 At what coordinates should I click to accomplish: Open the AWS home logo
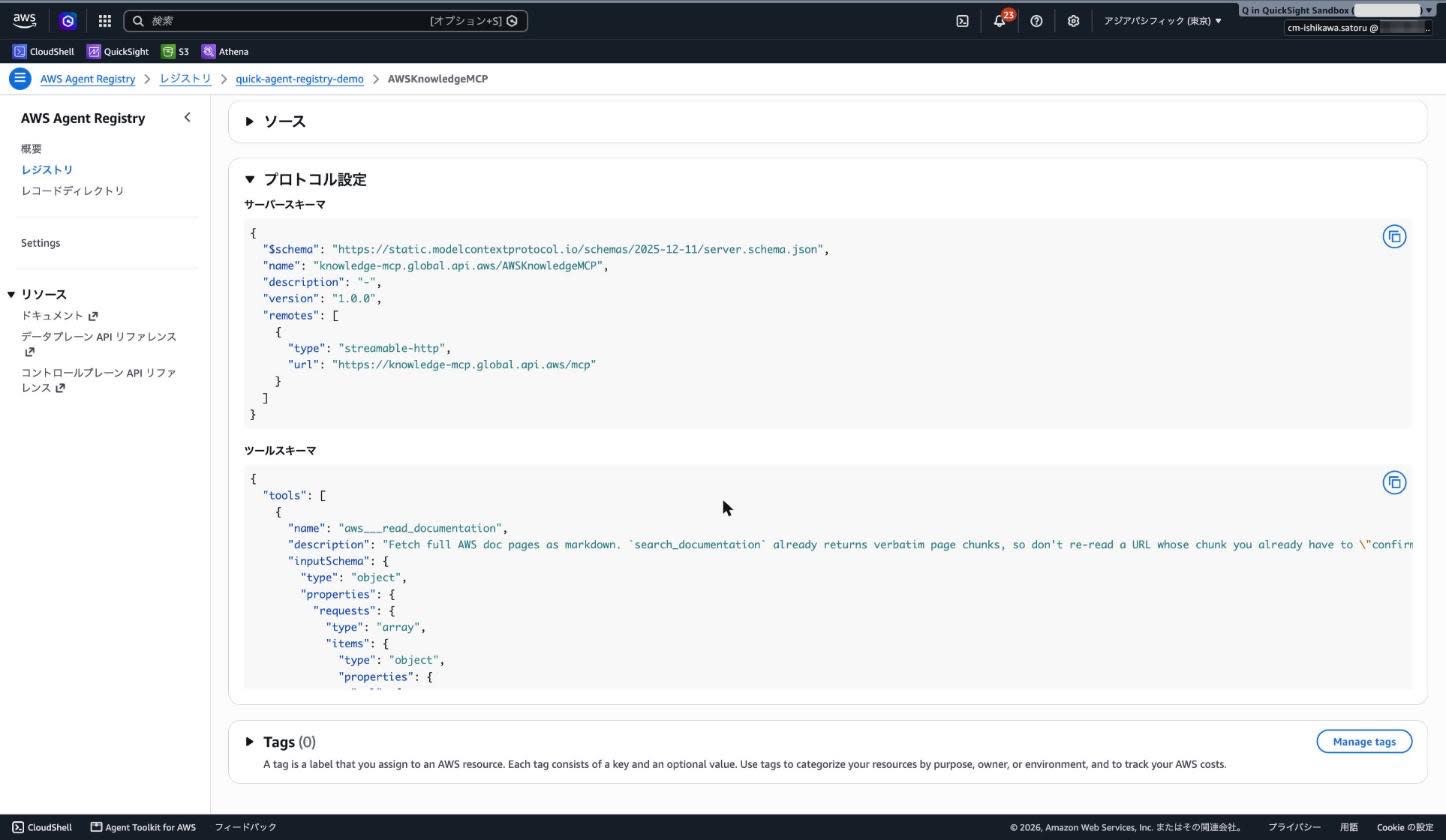point(24,20)
